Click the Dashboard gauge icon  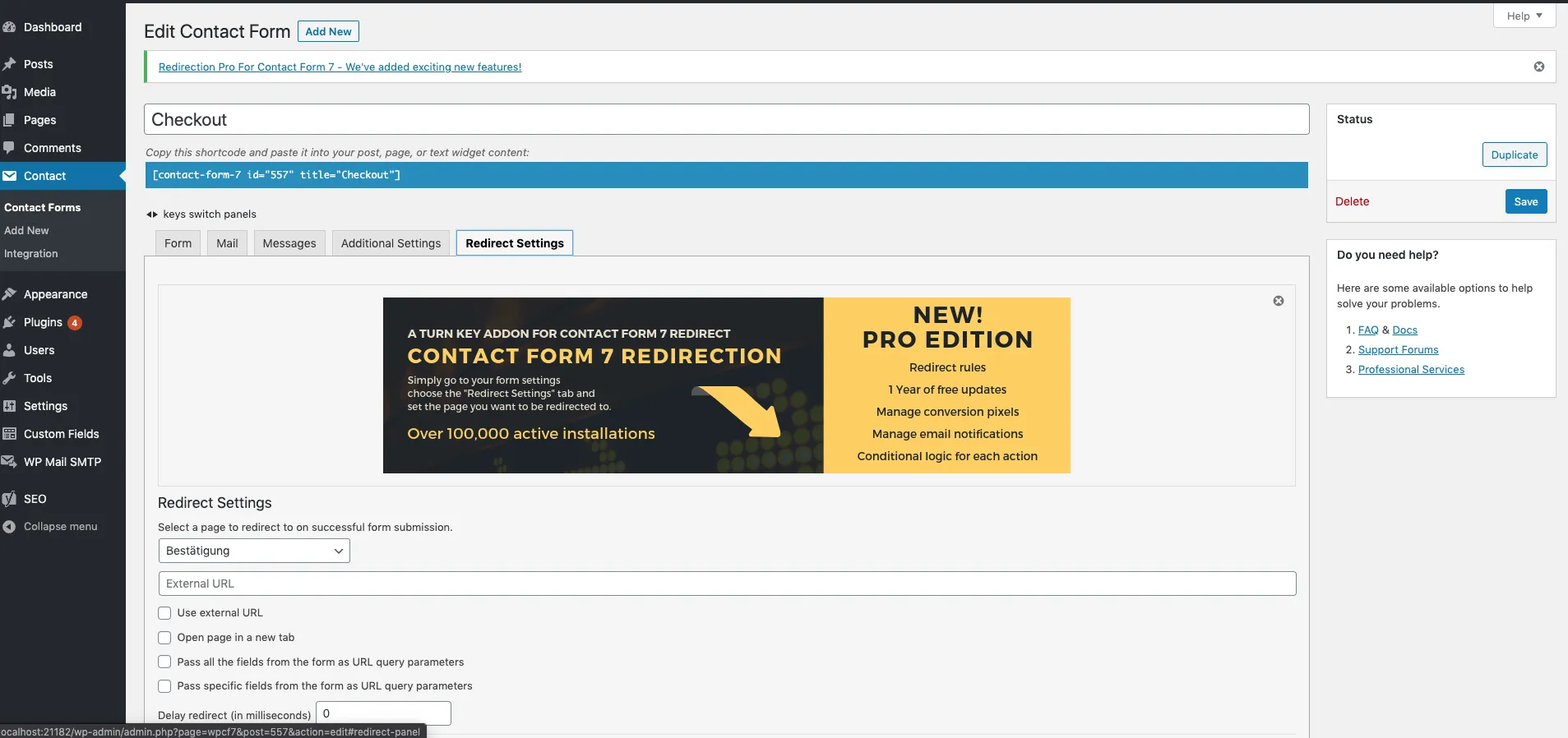pyautogui.click(x=9, y=27)
